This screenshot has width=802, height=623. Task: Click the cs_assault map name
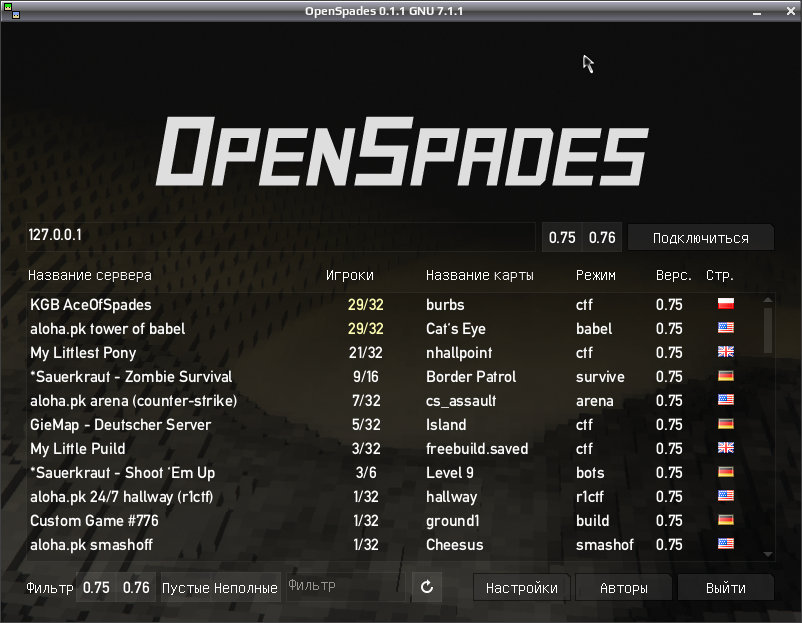coord(461,401)
